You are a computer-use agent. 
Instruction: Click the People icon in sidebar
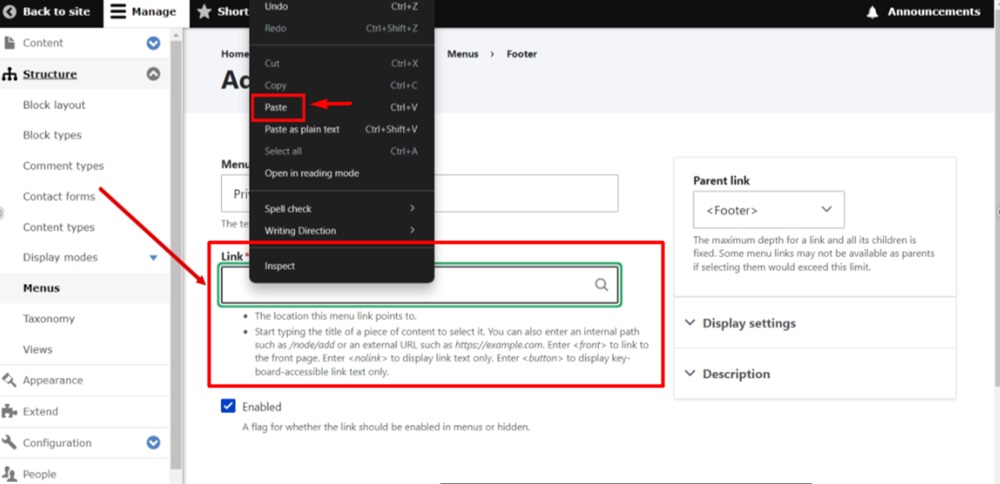pos(9,474)
